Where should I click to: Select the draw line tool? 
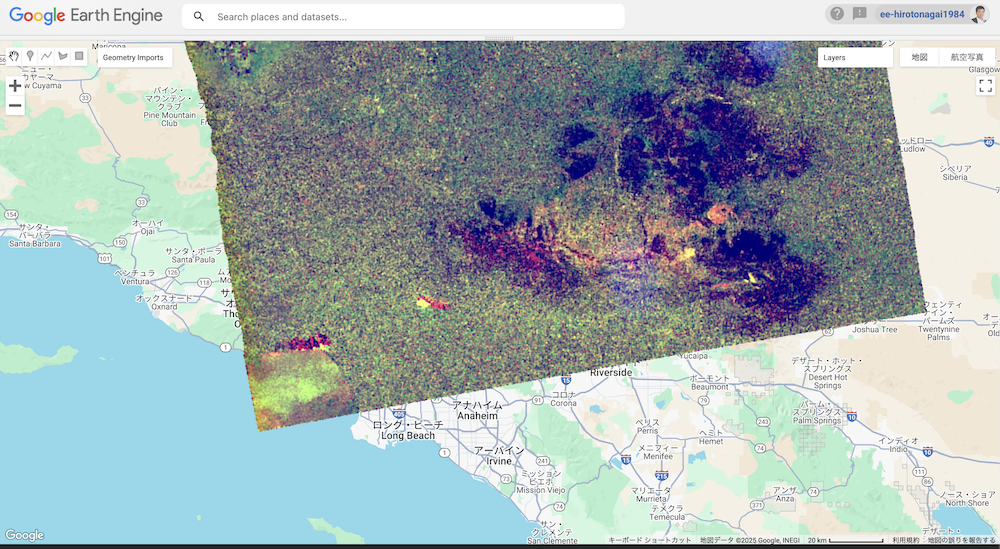point(46,56)
